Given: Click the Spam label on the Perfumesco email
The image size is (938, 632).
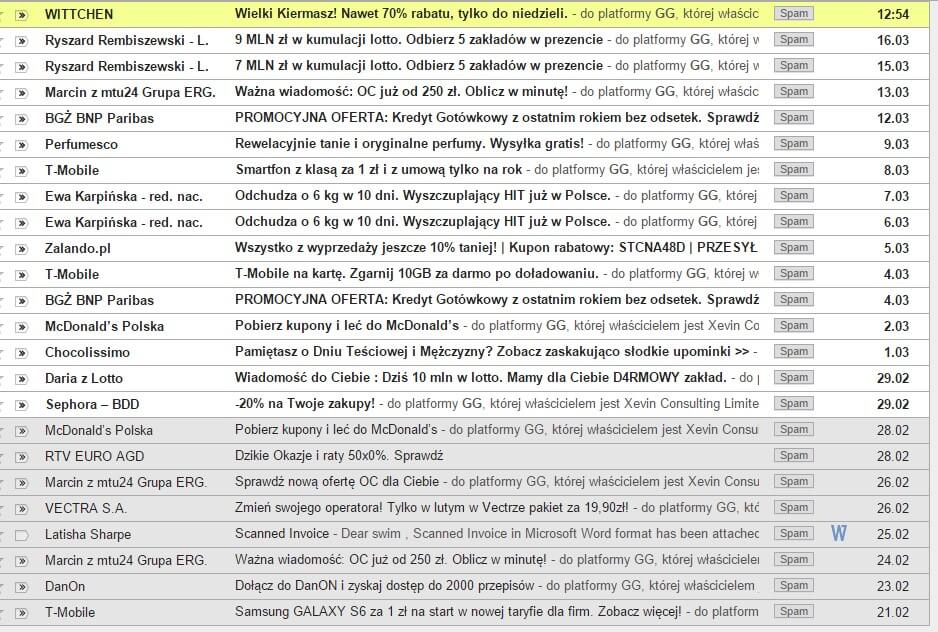Looking at the screenshot, I should [x=794, y=143].
